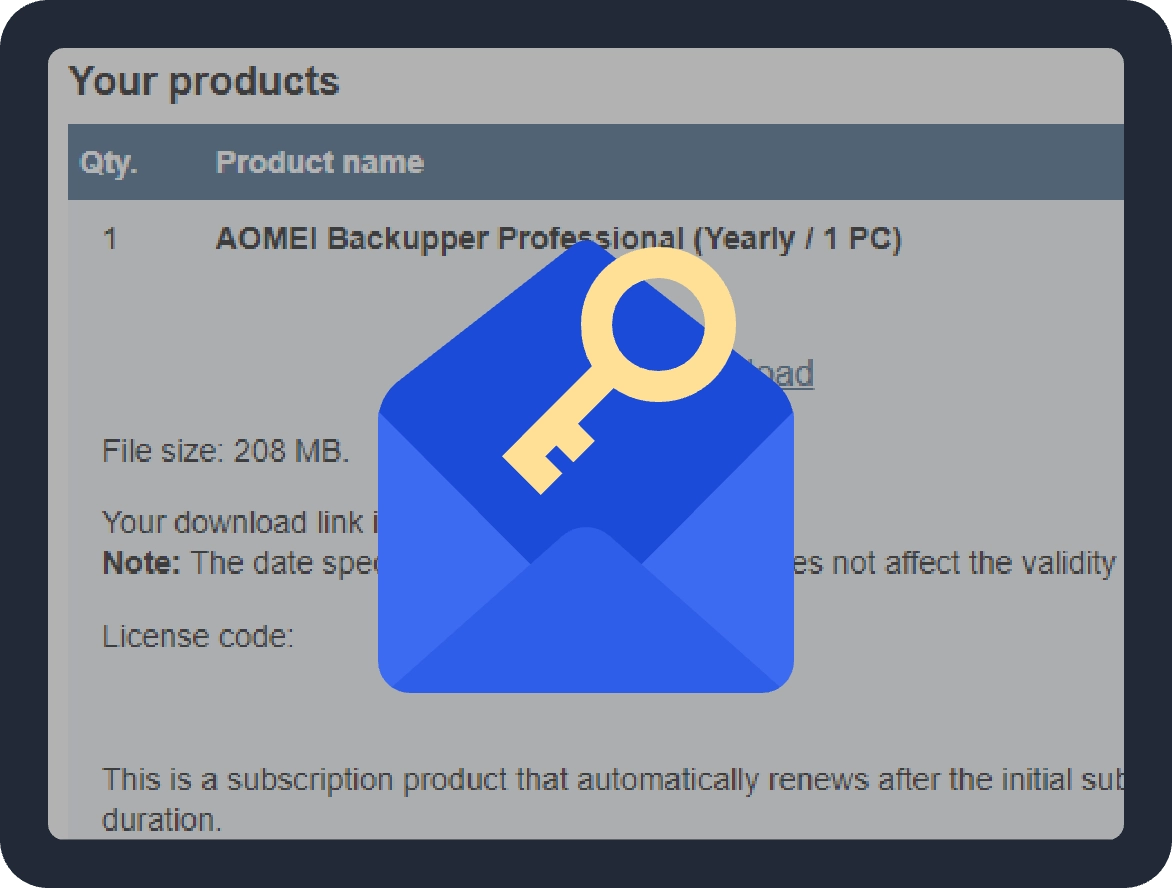The height and width of the screenshot is (888, 1172).
Task: Click the ring hole of the key
Action: [x=658, y=324]
